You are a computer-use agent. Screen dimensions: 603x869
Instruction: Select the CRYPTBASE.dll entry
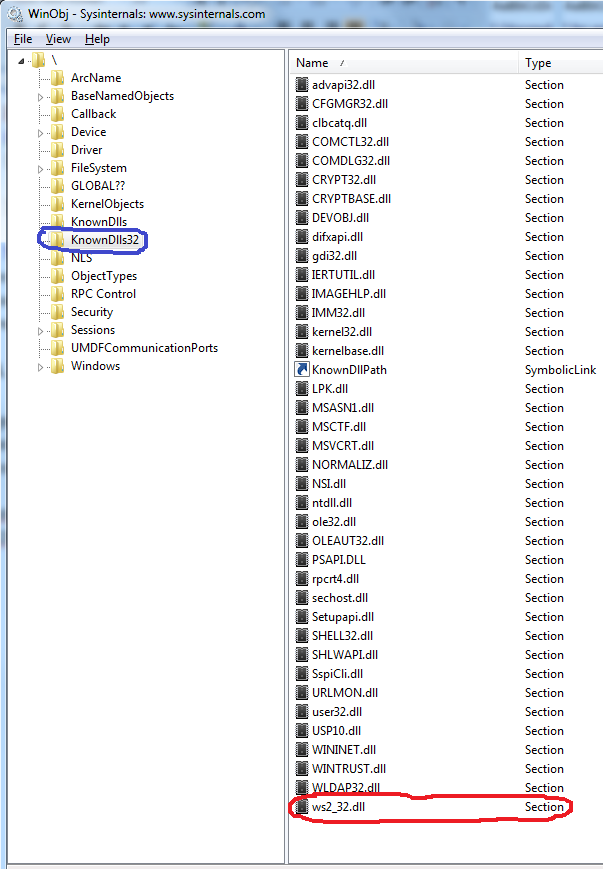tap(351, 198)
